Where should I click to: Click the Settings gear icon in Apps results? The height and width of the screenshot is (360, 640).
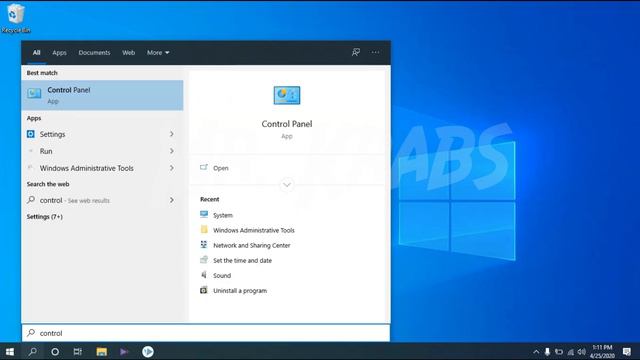pyautogui.click(x=31, y=134)
